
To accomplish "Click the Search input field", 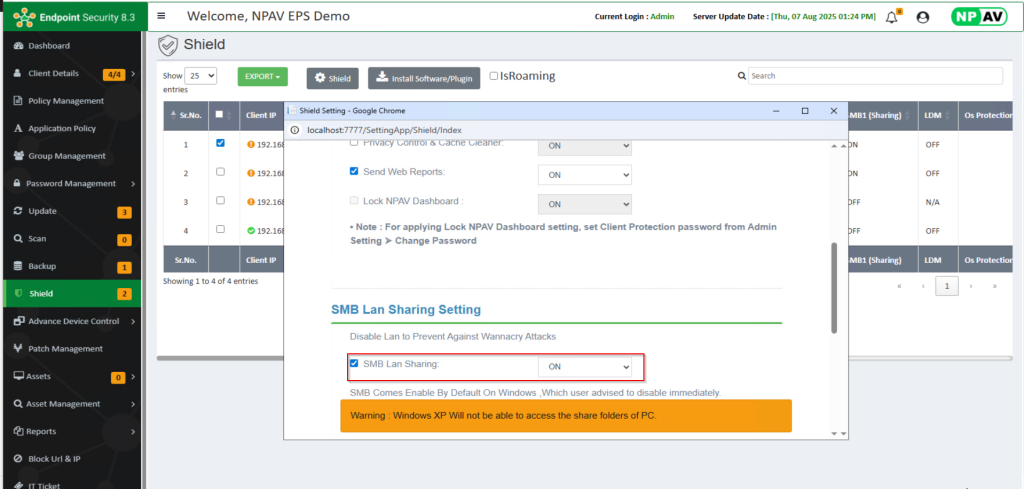I will point(875,76).
